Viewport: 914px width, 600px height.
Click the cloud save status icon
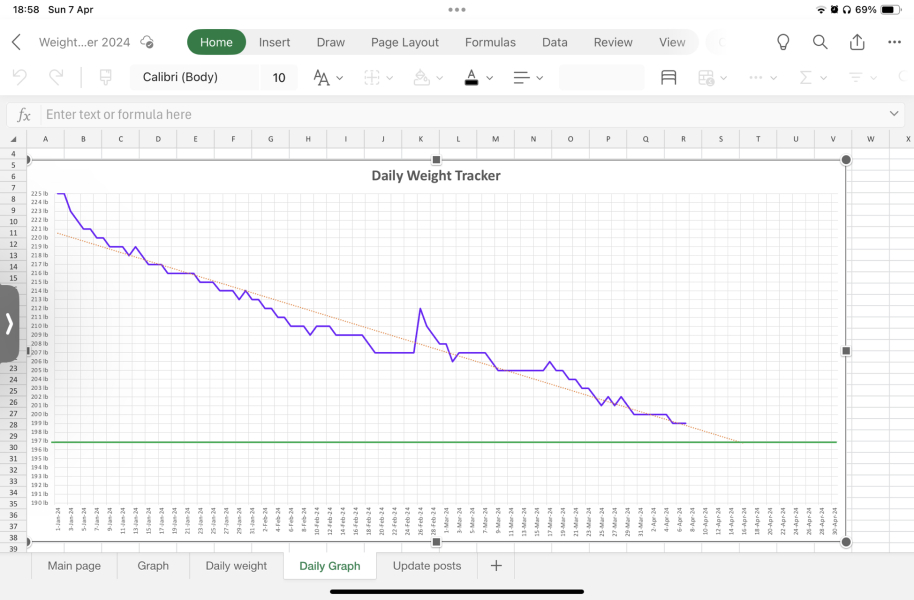[x=147, y=42]
